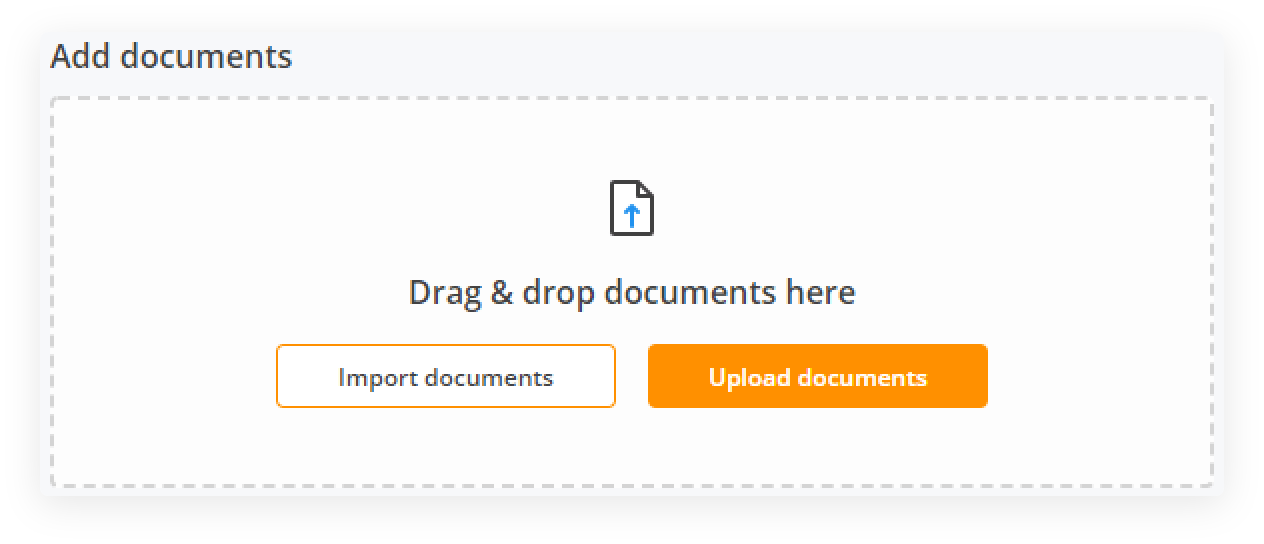Click the 'Add documents' heading

click(171, 56)
